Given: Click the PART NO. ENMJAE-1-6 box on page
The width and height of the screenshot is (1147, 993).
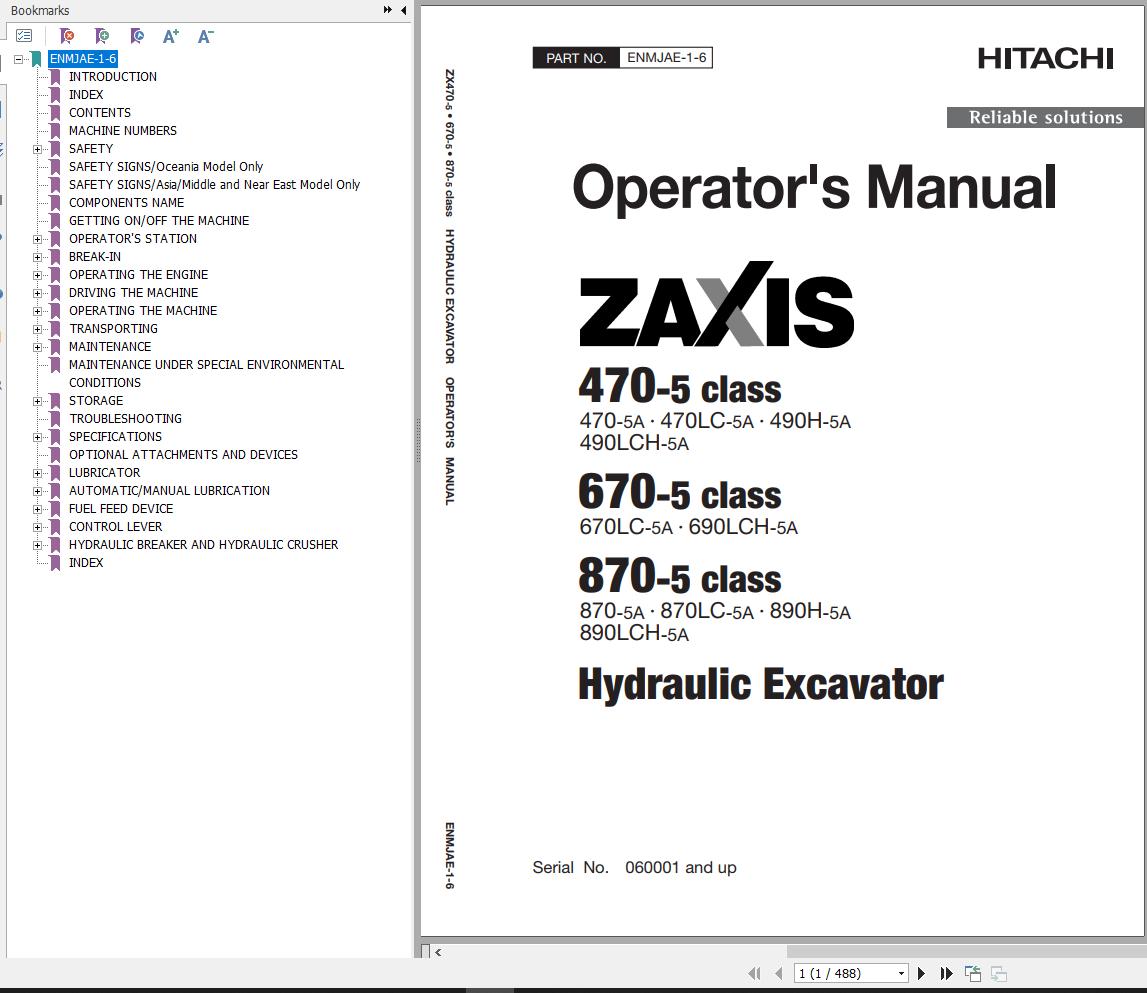Looking at the screenshot, I should click(x=623, y=58).
